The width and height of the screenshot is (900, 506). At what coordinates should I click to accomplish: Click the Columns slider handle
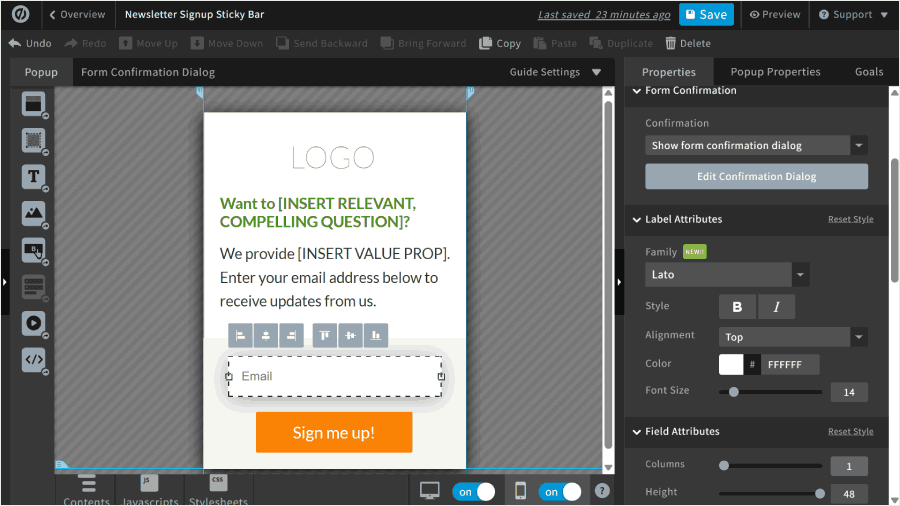tap(724, 466)
